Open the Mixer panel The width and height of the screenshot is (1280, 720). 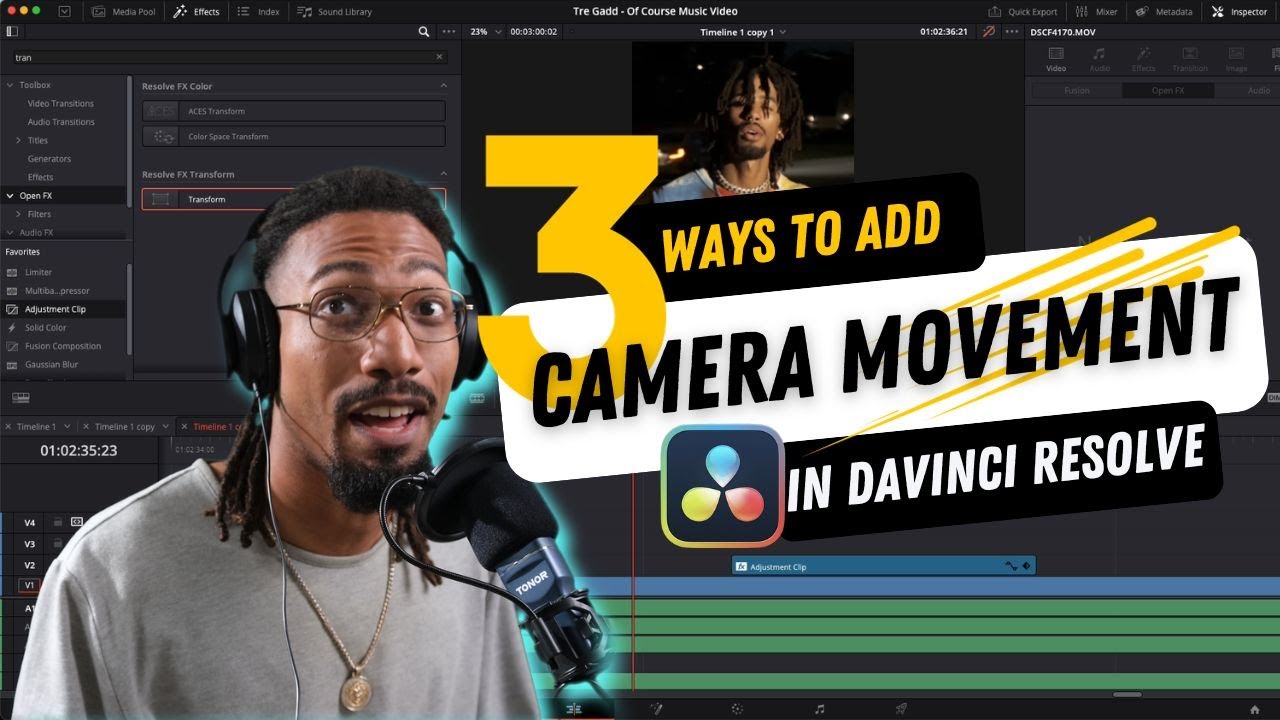[1097, 12]
